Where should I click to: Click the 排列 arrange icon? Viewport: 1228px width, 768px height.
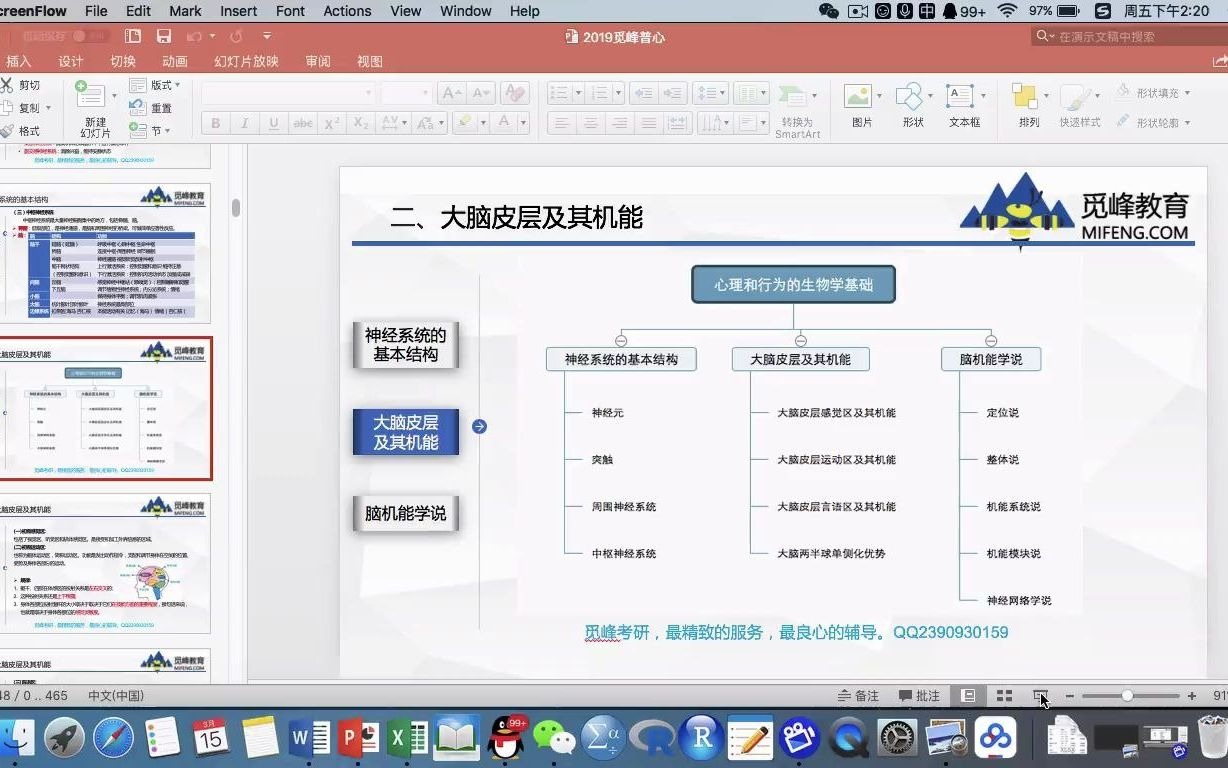coord(1027,105)
